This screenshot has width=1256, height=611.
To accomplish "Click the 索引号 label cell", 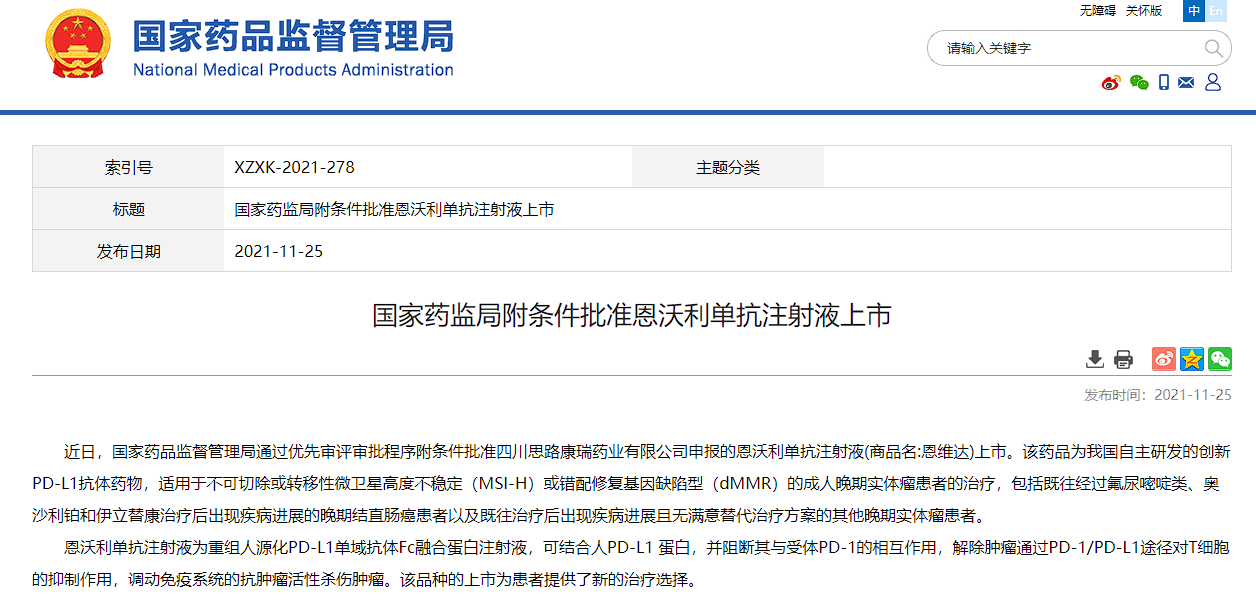I will (x=128, y=167).
